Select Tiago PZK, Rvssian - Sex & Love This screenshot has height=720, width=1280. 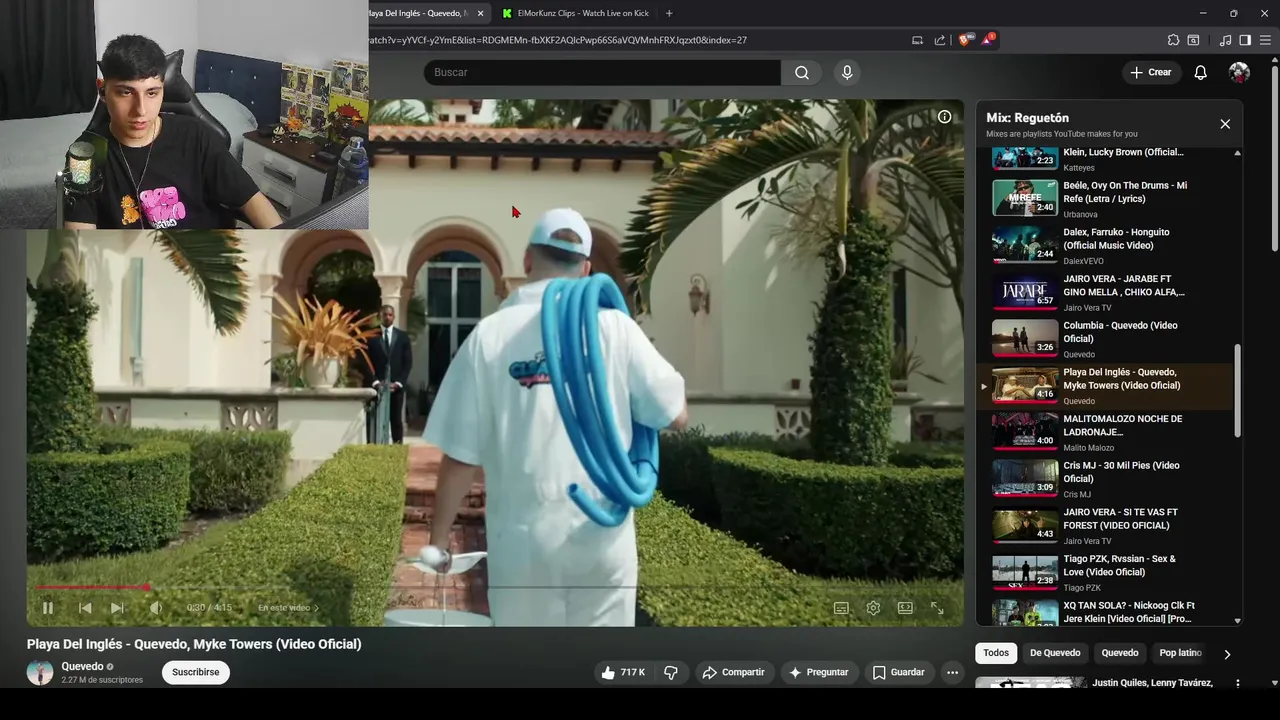coord(1105,572)
